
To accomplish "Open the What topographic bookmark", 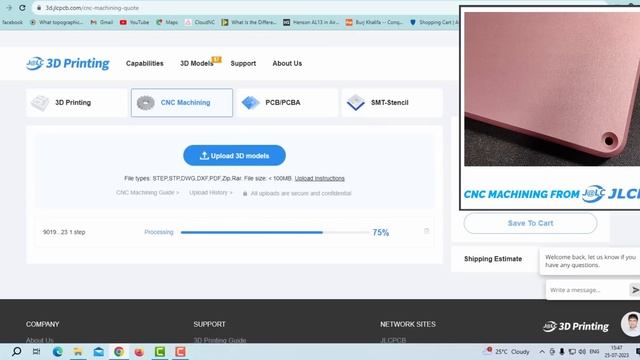I will tap(56, 22).
